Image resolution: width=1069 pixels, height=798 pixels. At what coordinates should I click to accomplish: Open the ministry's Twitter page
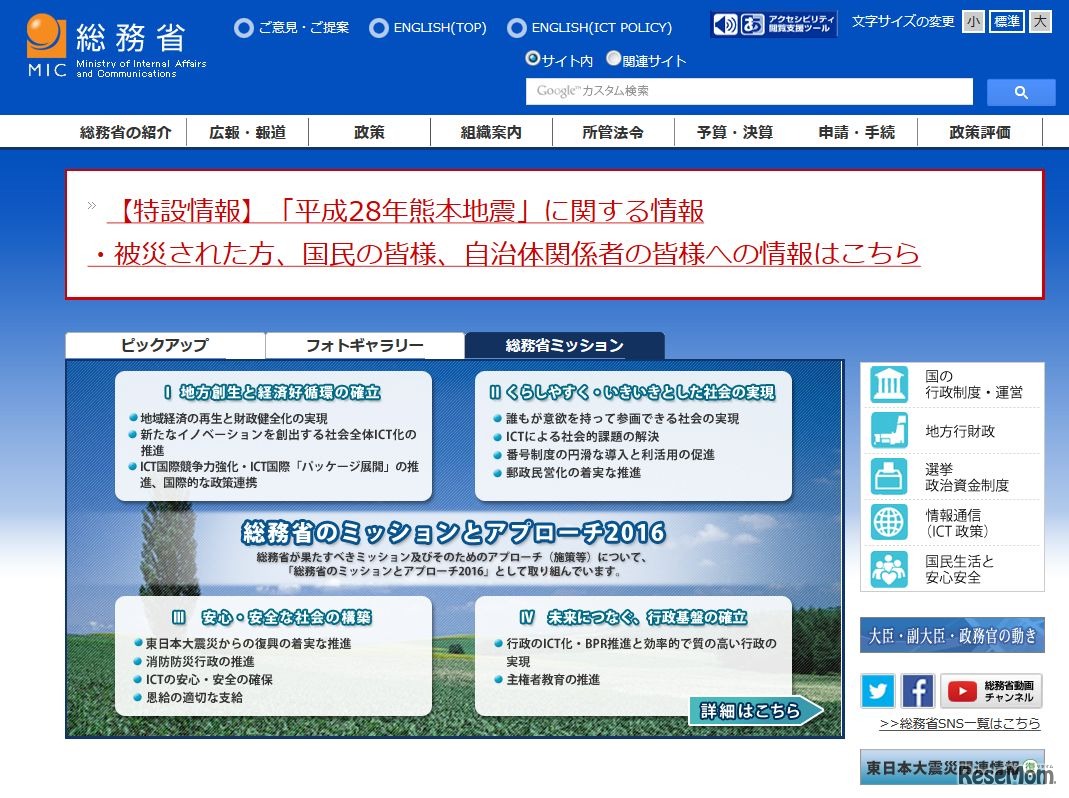[x=877, y=691]
